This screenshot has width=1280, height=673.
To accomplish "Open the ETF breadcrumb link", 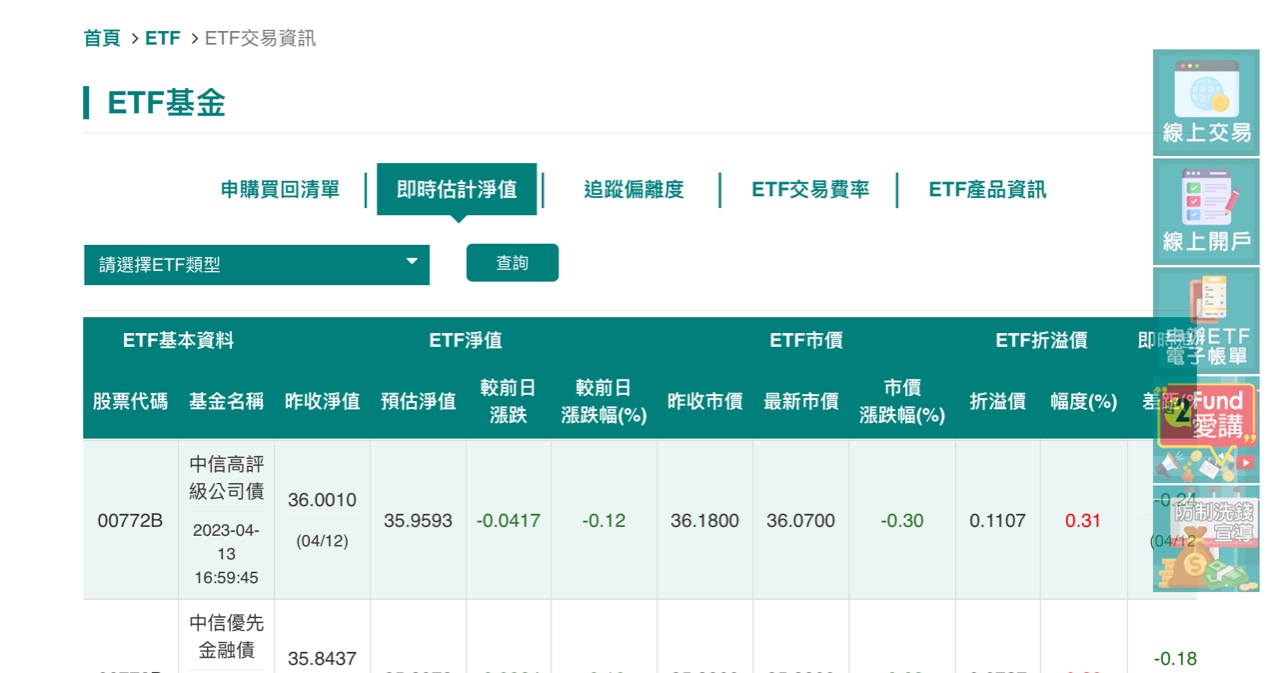I will (x=162, y=38).
